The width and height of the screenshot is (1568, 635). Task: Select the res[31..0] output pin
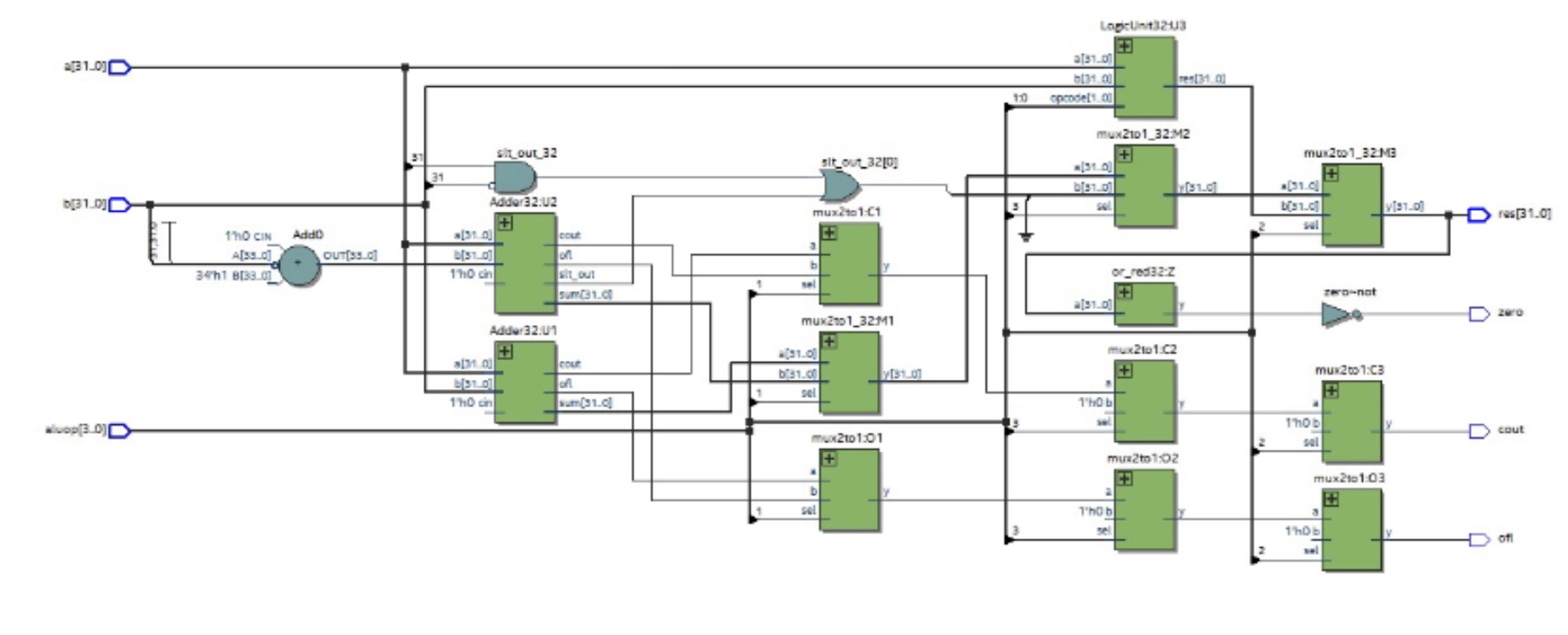pyautogui.click(x=1478, y=215)
